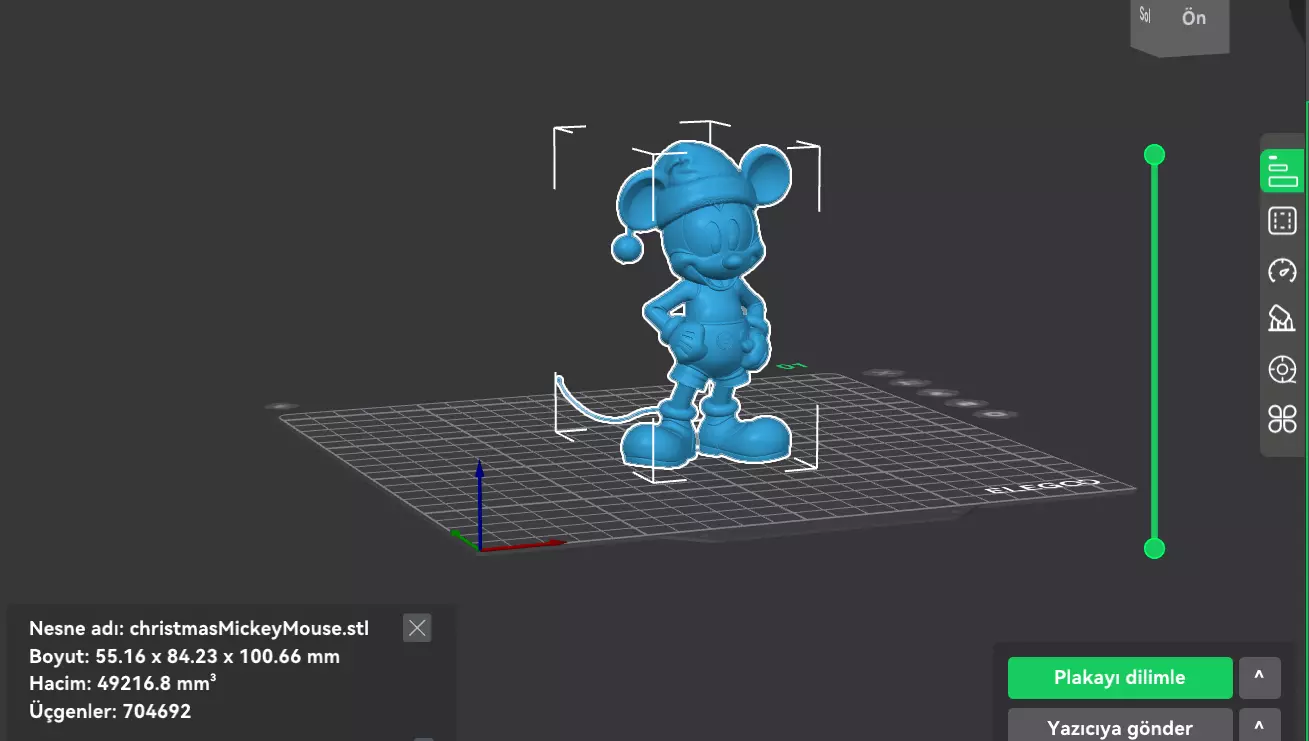Click Plakayı dilimle button
The width and height of the screenshot is (1309, 741).
[1119, 677]
